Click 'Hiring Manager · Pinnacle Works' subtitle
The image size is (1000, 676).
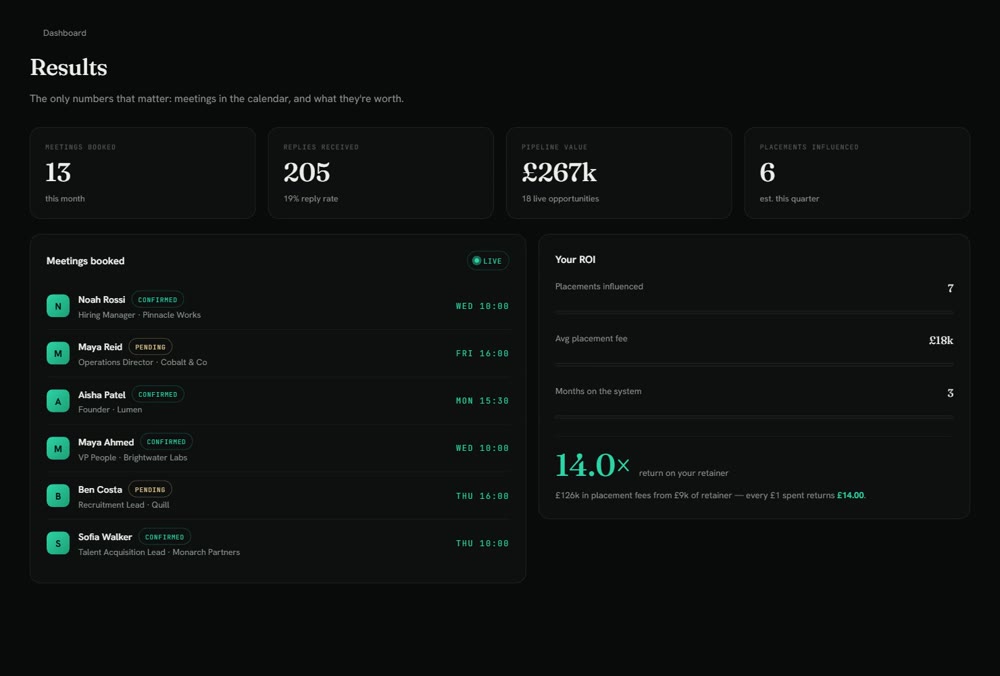coord(139,315)
